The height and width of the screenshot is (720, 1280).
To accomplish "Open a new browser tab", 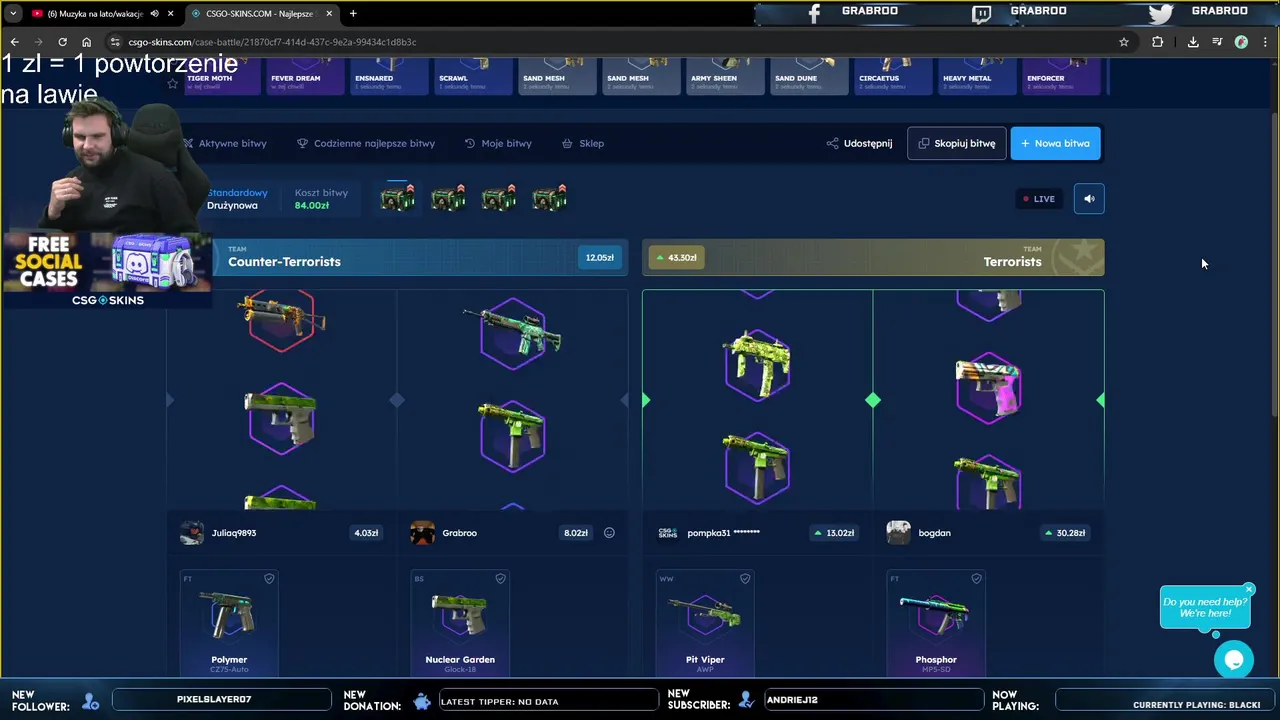I will (x=353, y=13).
